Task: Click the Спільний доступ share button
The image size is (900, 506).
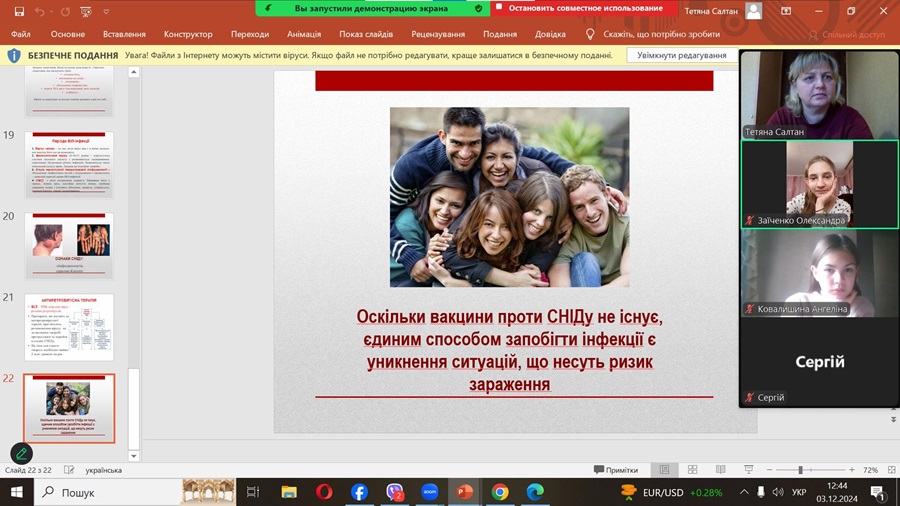Action: (847, 34)
